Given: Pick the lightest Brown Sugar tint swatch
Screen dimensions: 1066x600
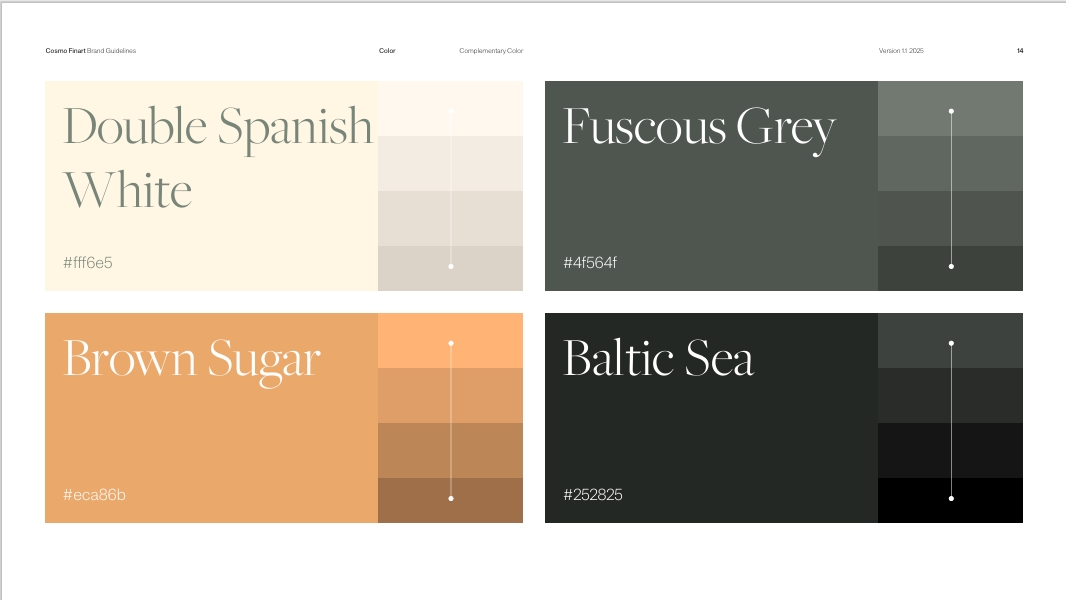Looking at the screenshot, I should (x=415, y=340).
